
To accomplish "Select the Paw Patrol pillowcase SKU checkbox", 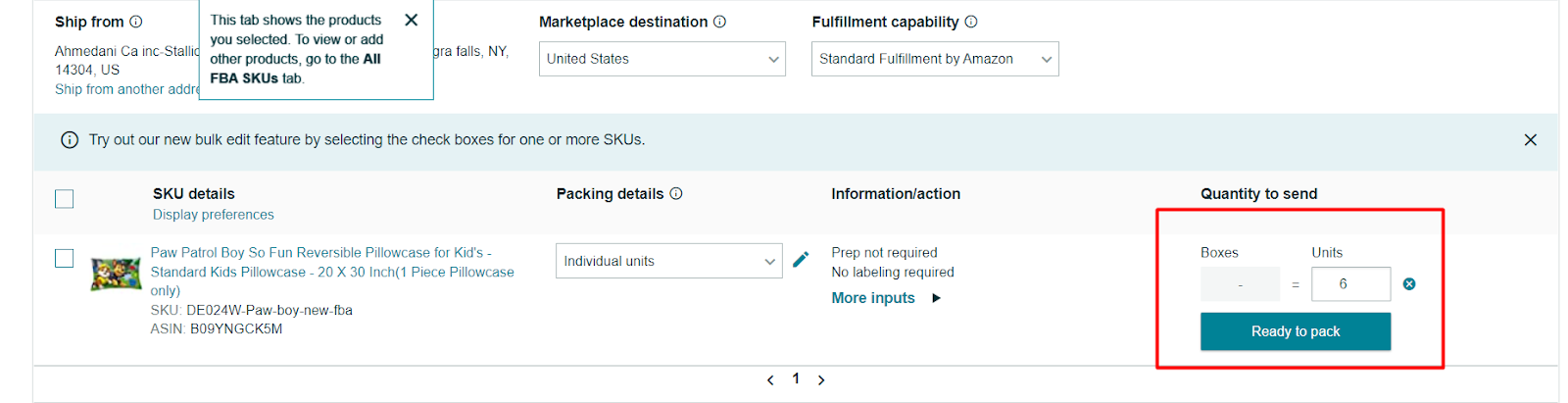I will tap(65, 258).
